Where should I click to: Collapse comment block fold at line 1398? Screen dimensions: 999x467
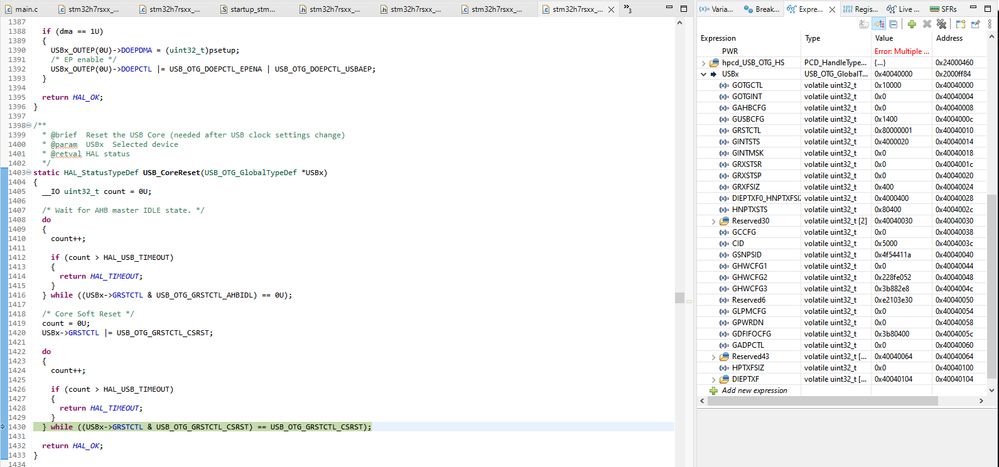click(x=29, y=126)
